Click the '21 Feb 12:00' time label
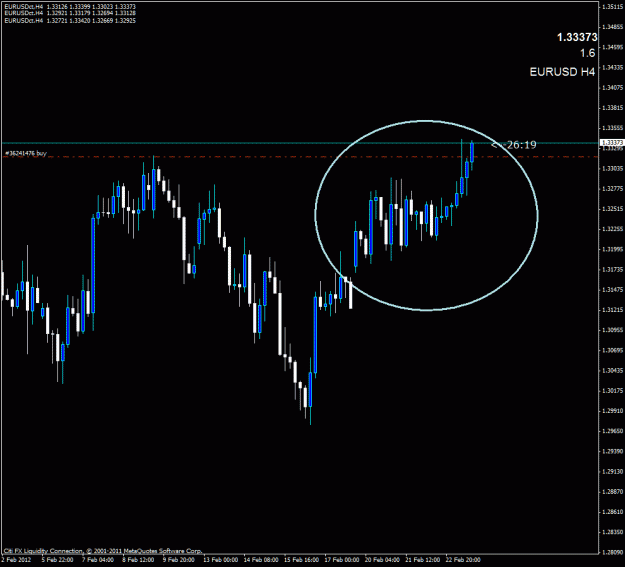Image resolution: width=625 pixels, height=567 pixels. (423, 560)
